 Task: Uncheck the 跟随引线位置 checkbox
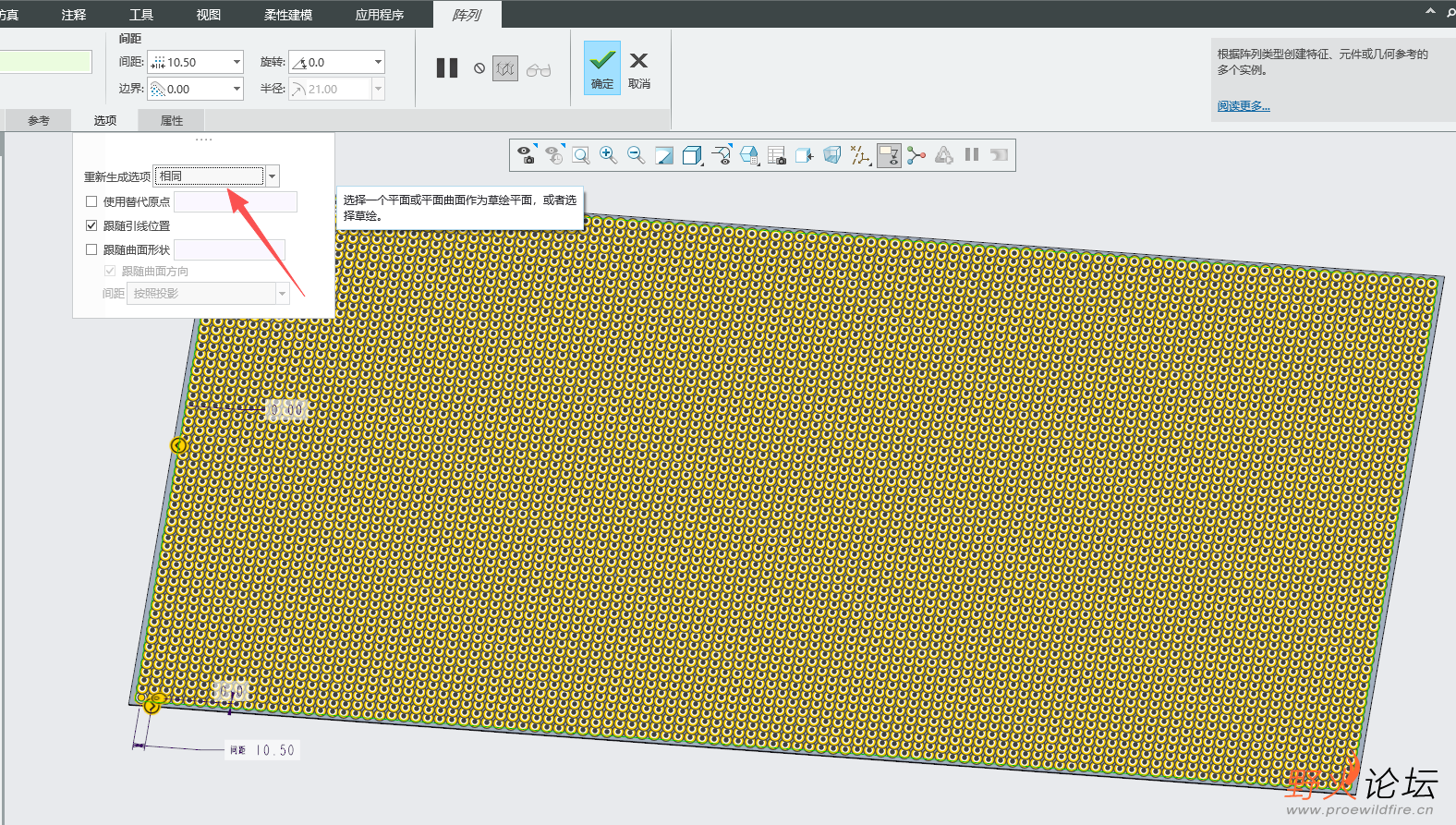click(x=91, y=225)
